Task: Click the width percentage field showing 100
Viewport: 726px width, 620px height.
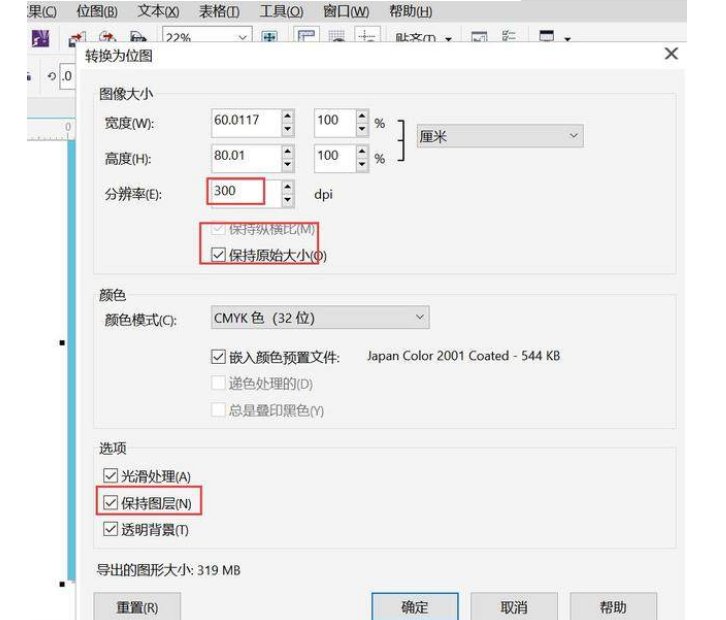Action: pos(335,122)
